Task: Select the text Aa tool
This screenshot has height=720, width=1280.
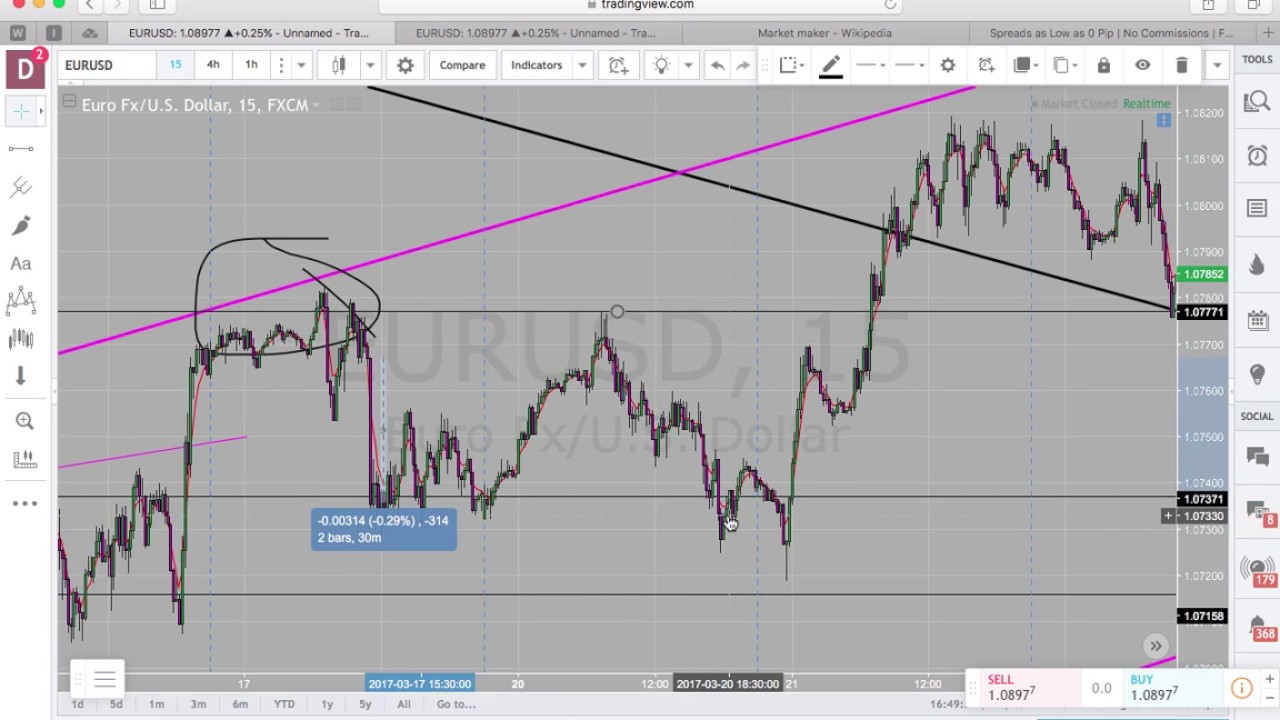Action: click(x=21, y=263)
